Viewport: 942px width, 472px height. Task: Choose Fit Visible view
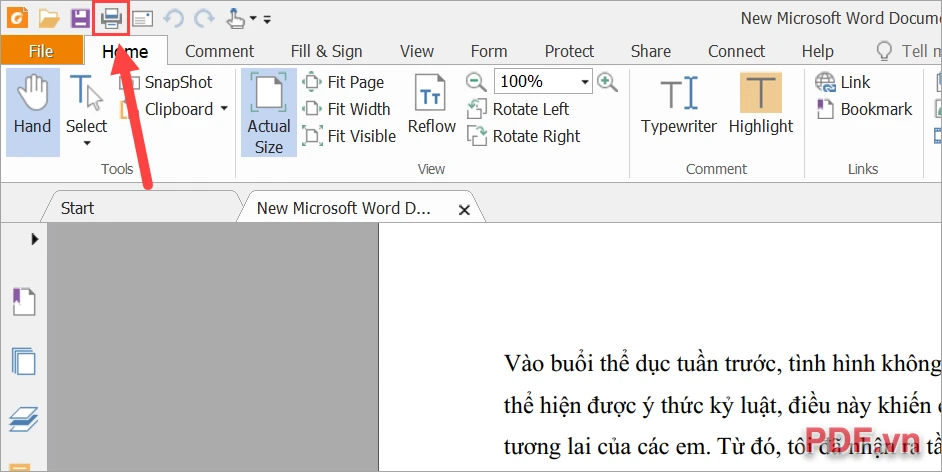point(349,136)
